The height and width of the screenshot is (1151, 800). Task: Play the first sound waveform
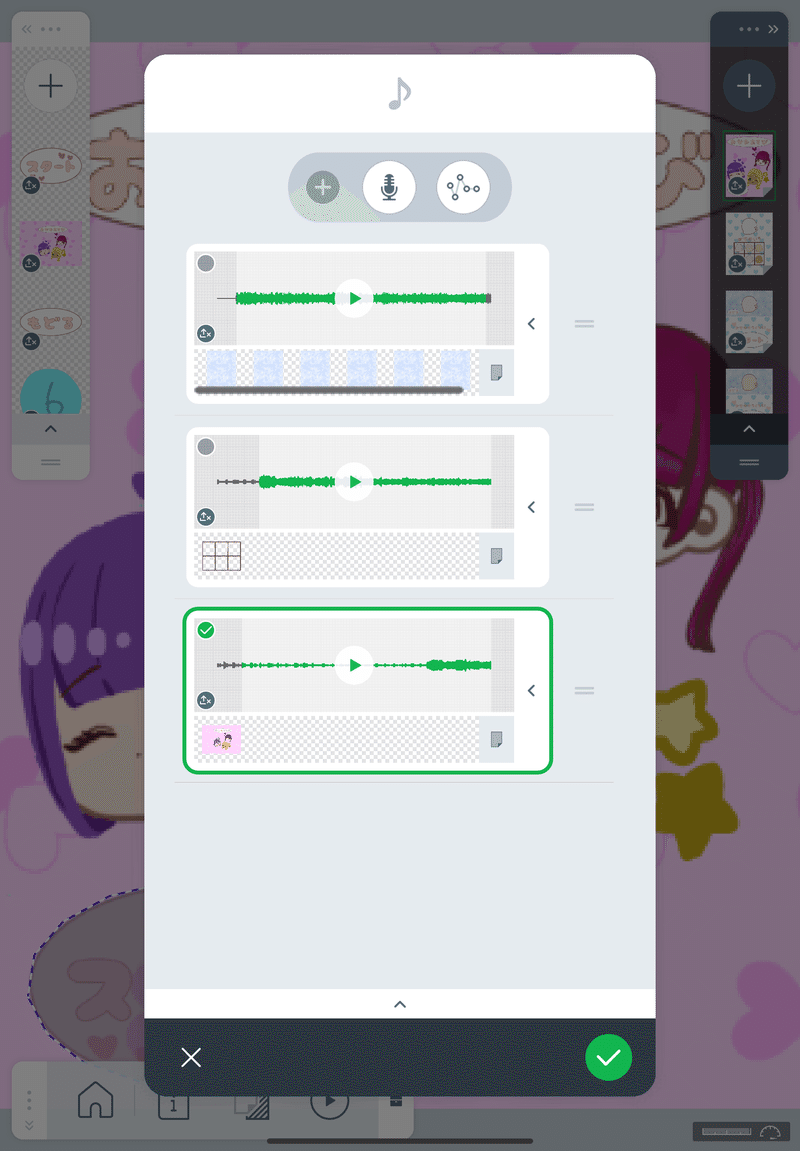coord(354,298)
